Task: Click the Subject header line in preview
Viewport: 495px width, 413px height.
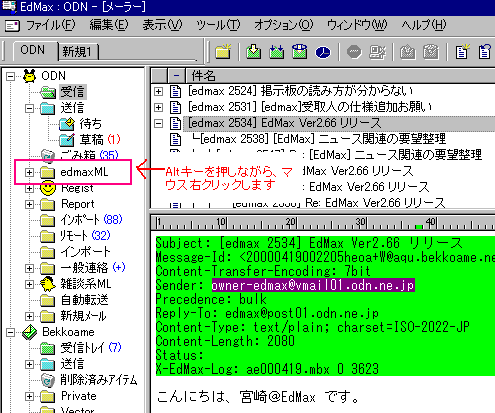Action: tap(309, 243)
